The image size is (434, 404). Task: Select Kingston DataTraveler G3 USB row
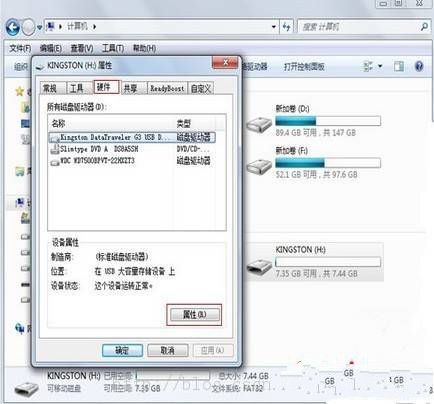click(132, 137)
